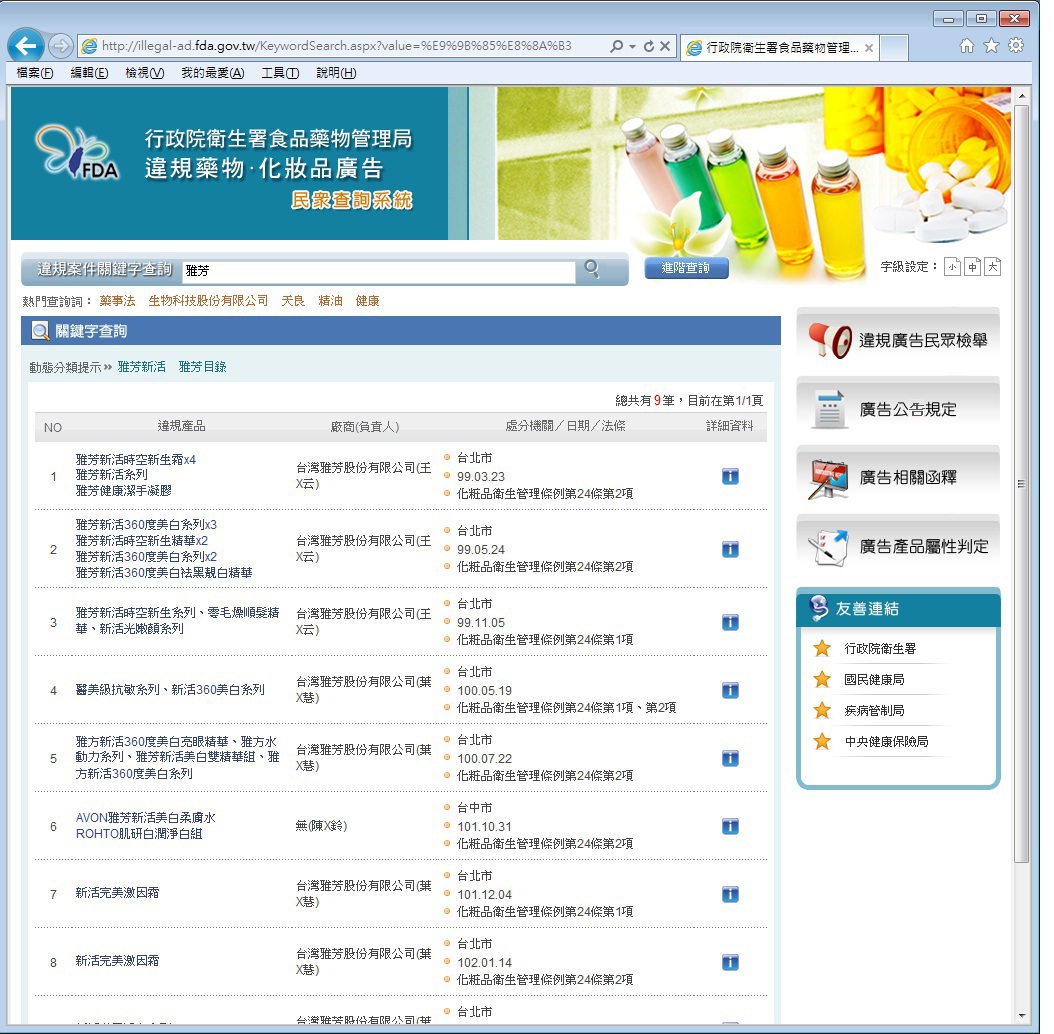Open 廣告公告規定 sidebar banner

pos(898,409)
